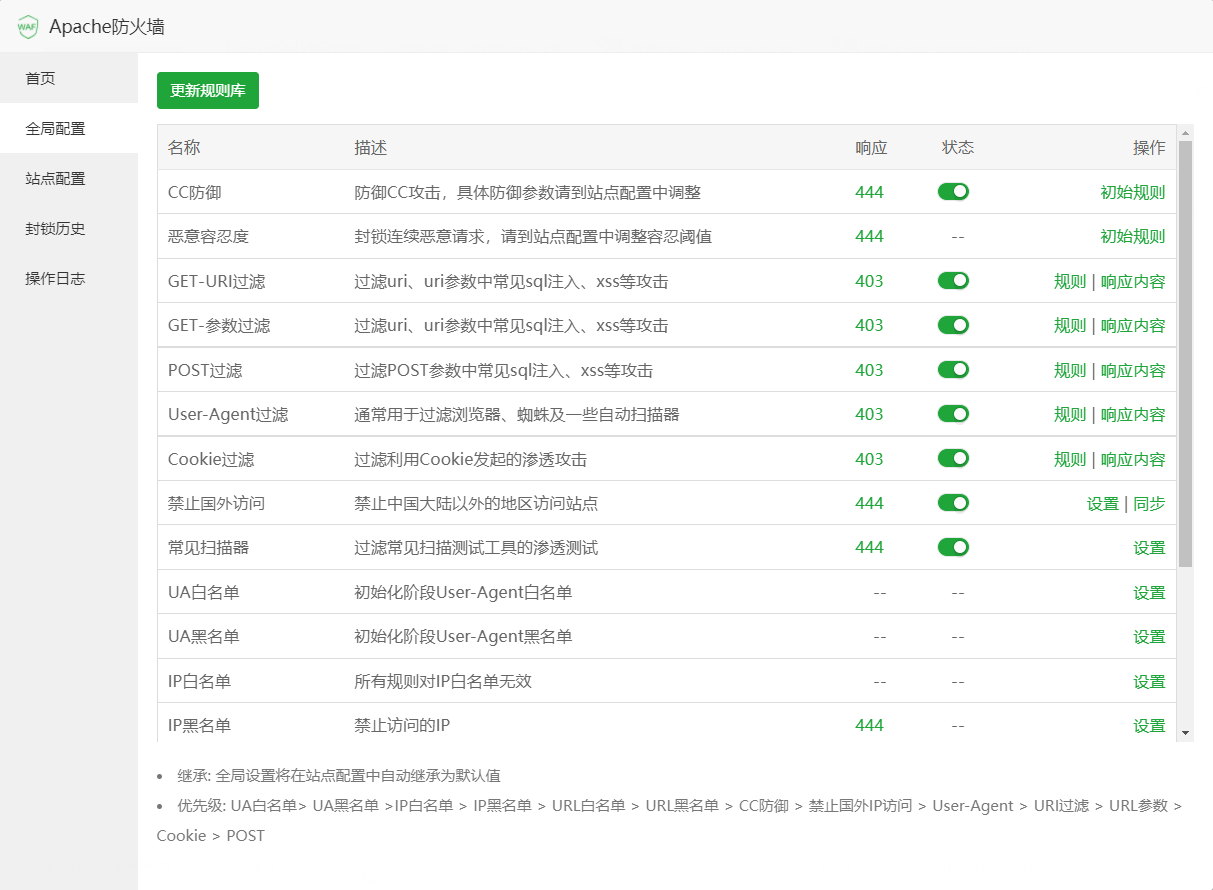Open 封锁历史 from the sidebar
Screen dimensions: 1213x890
coord(69,228)
